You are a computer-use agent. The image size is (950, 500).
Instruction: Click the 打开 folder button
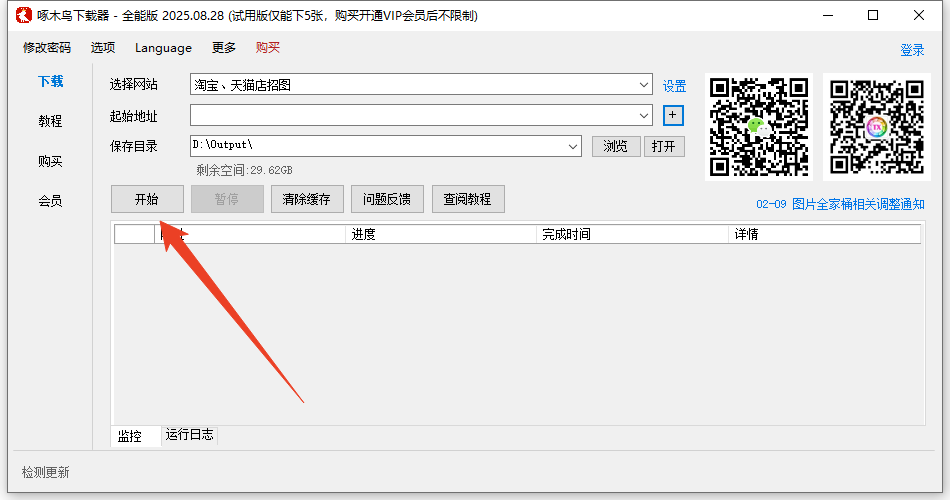tap(664, 146)
